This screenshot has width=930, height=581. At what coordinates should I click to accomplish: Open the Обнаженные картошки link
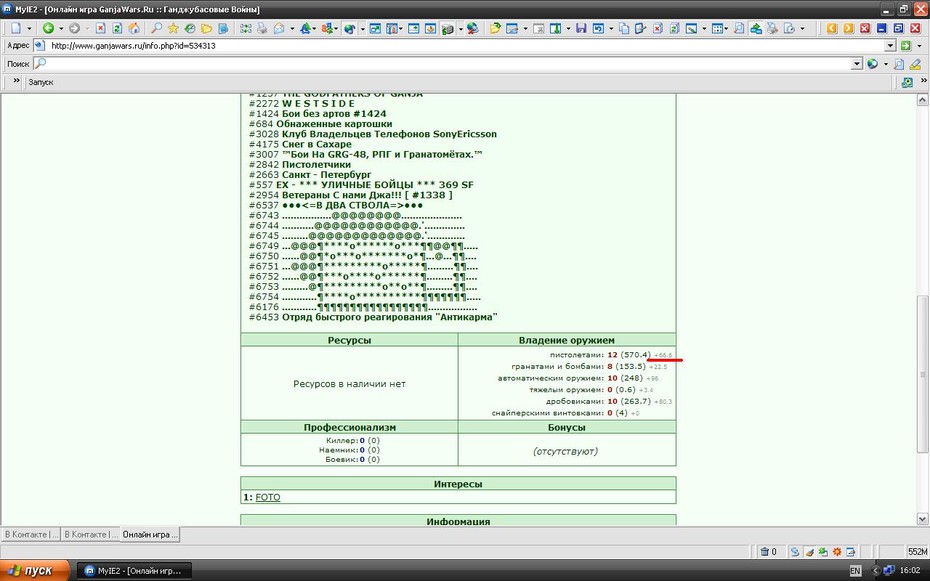coord(337,124)
